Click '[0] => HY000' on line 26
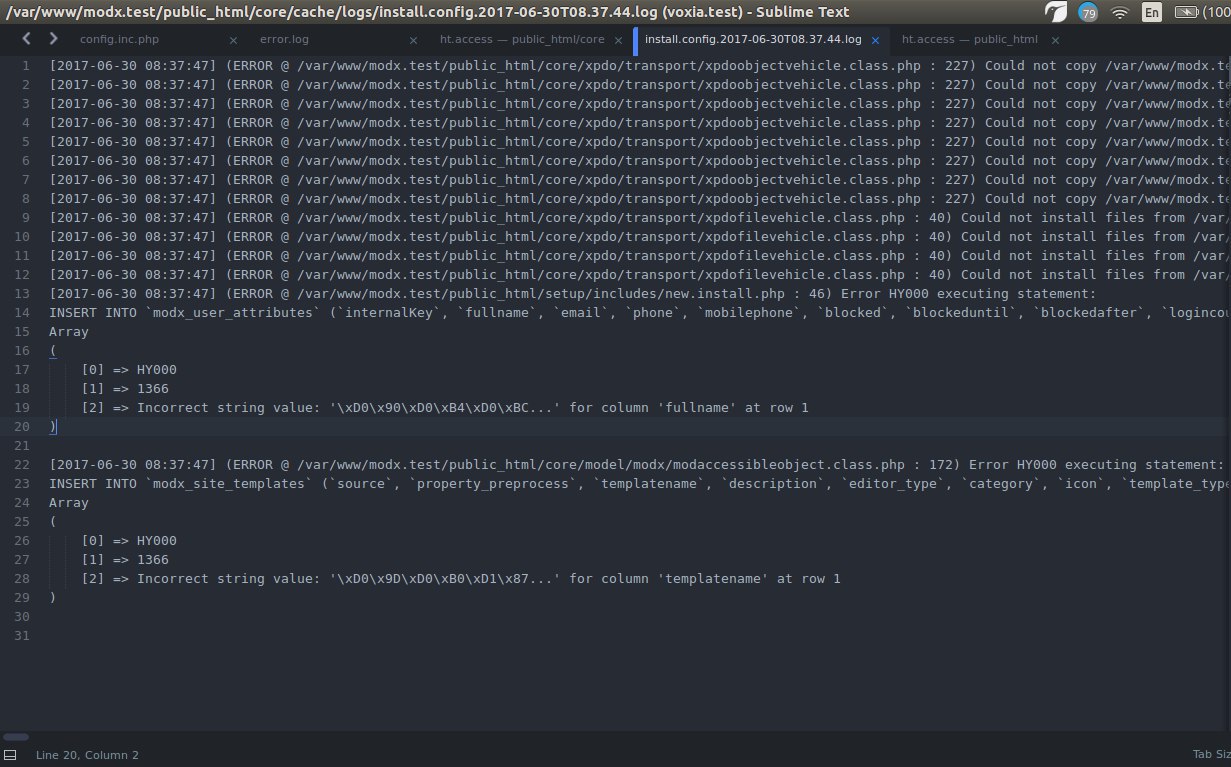The height and width of the screenshot is (767, 1231). tap(129, 541)
